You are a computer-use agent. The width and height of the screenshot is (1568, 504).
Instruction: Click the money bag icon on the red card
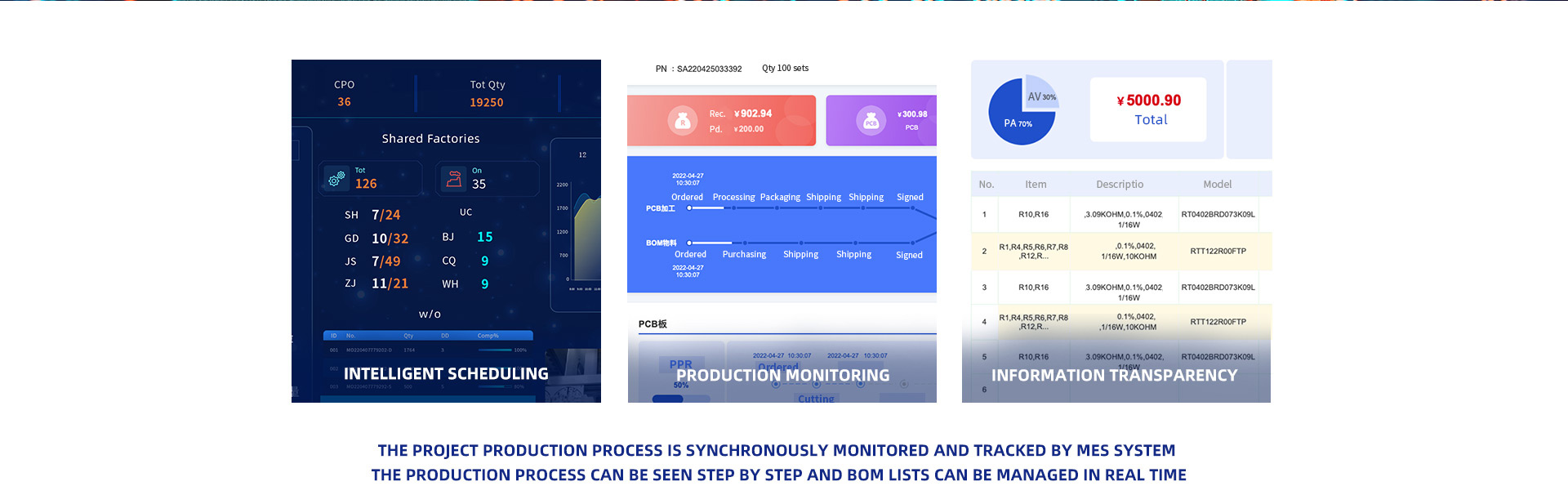683,121
